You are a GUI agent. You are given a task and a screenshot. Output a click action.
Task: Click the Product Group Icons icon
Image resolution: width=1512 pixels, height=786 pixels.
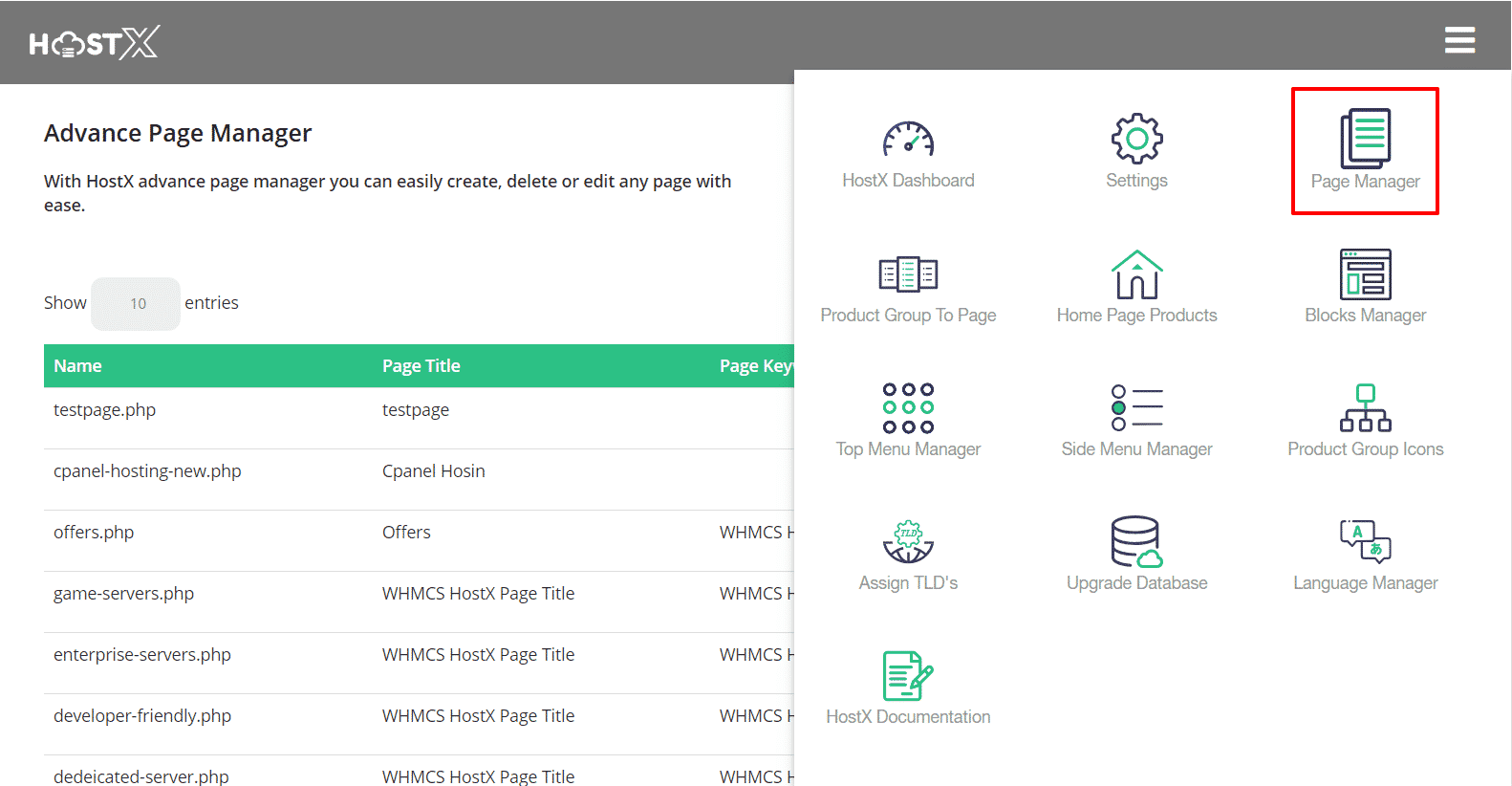(1365, 408)
